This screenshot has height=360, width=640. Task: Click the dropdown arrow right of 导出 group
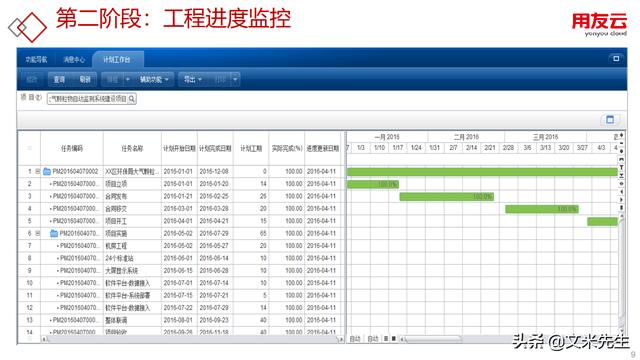[235, 80]
